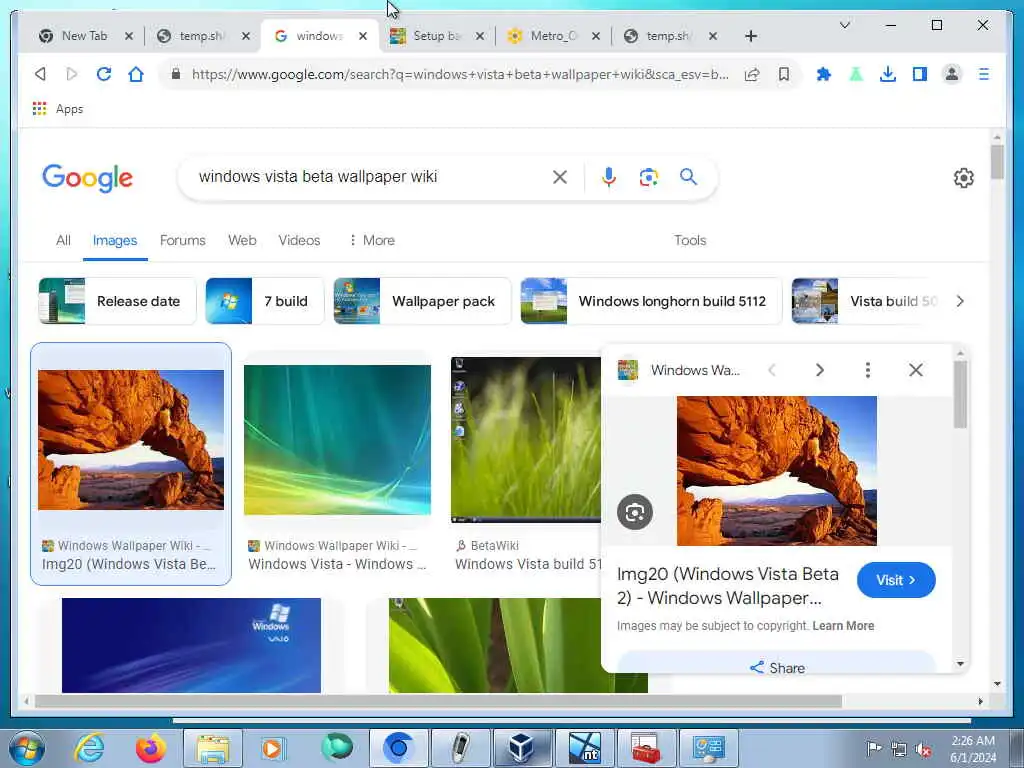Open the green aurora Vista wallpaper thumbnail
1024x768 pixels.
tap(337, 440)
